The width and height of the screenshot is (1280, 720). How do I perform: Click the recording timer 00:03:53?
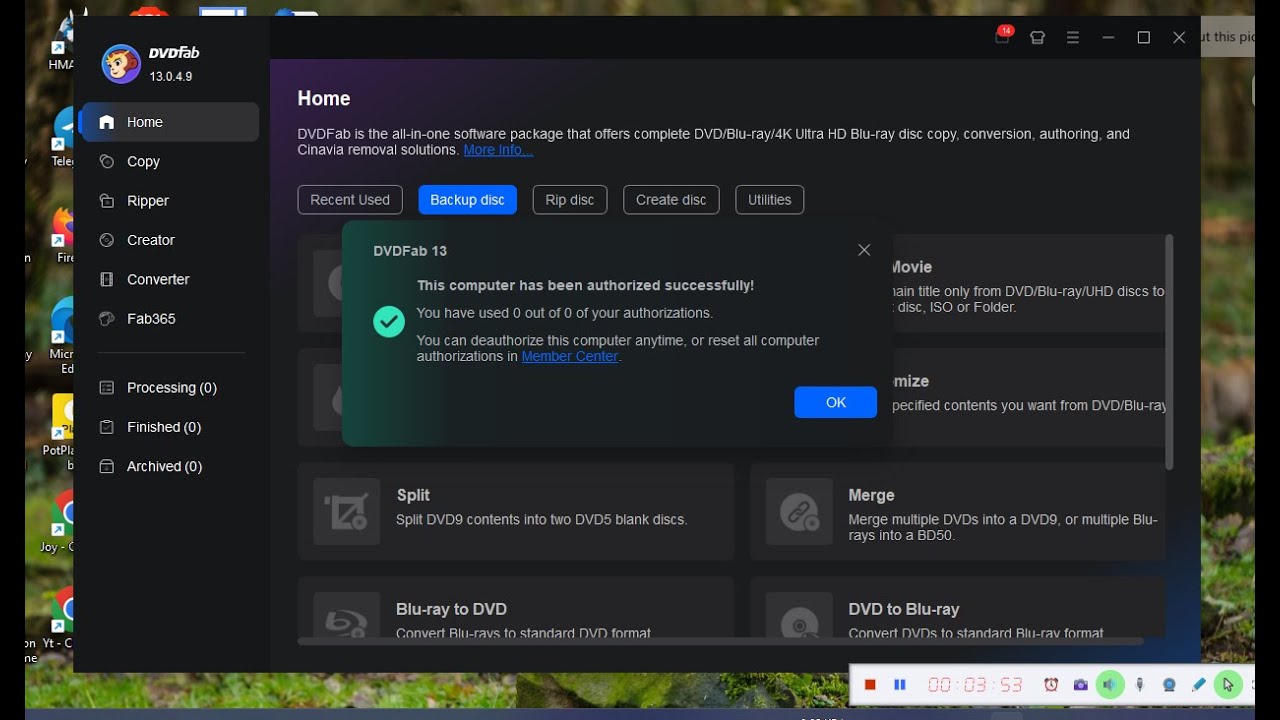(975, 685)
